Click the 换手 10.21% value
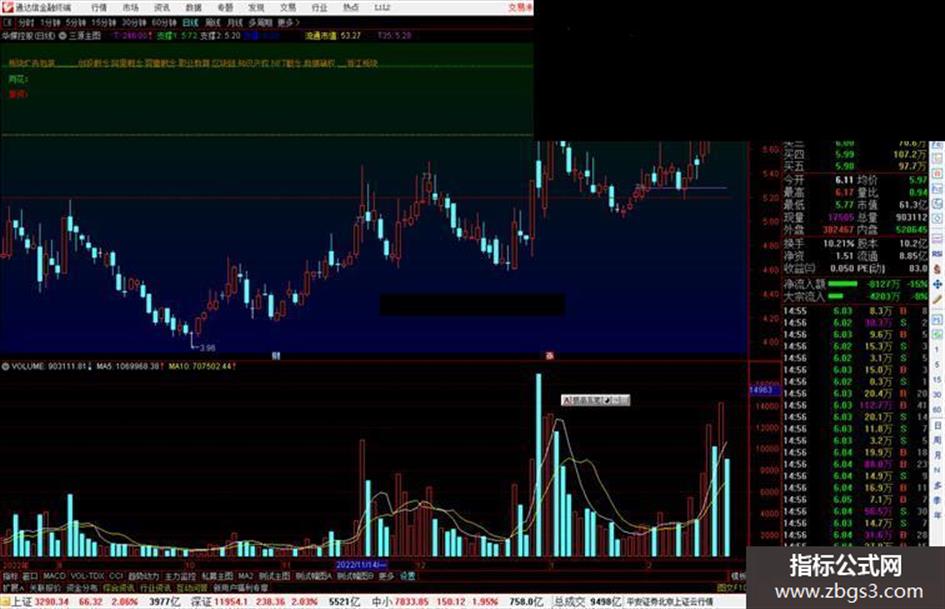The width and height of the screenshot is (945, 609). click(839, 244)
